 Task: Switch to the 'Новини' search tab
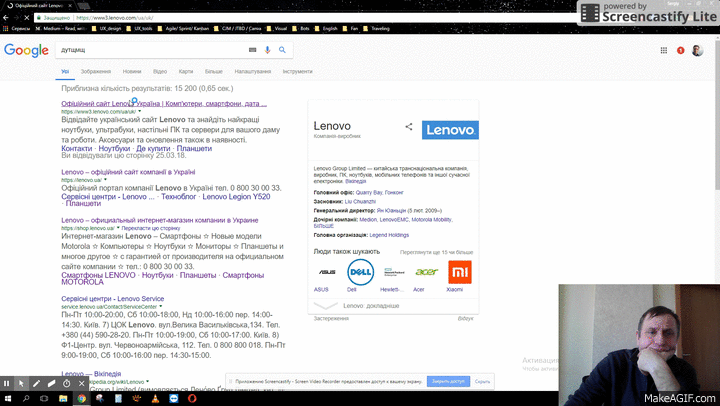point(132,72)
